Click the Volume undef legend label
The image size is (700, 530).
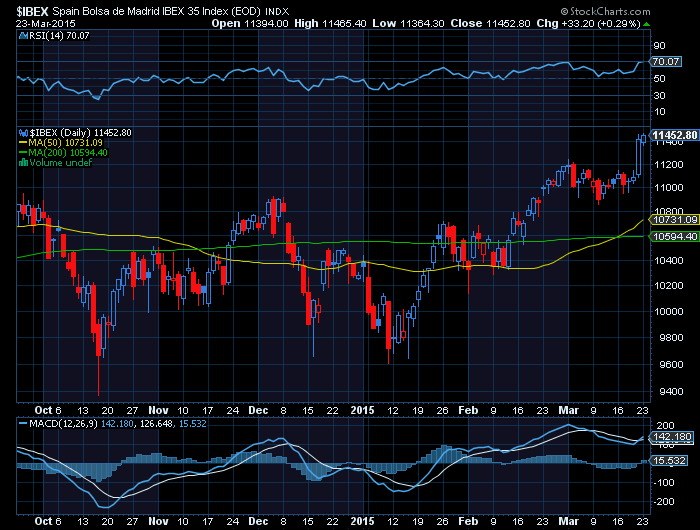(60, 163)
